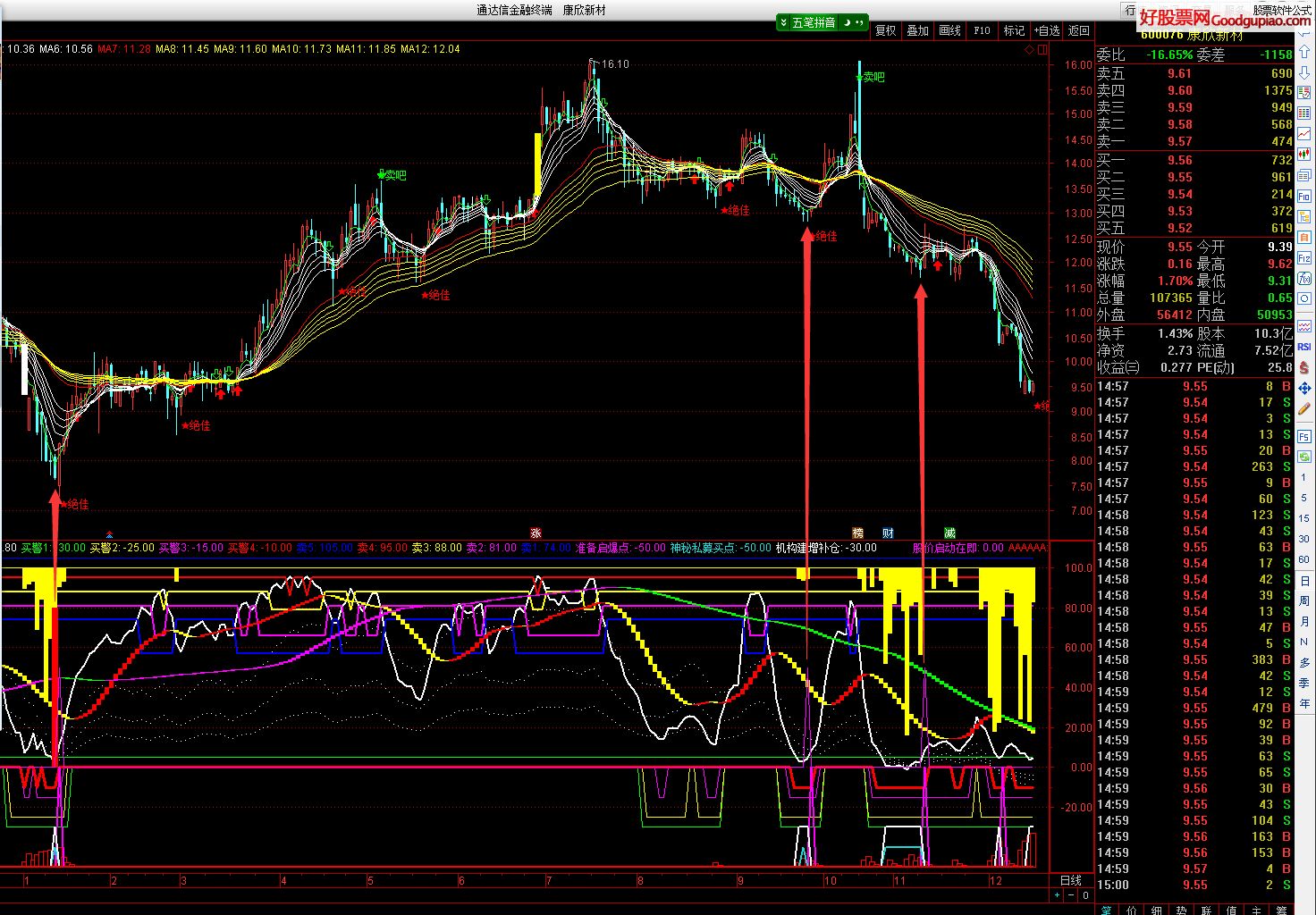Click the wave indicator icon in sidebar
Screen dimensions: 1316x915
tap(1303, 327)
